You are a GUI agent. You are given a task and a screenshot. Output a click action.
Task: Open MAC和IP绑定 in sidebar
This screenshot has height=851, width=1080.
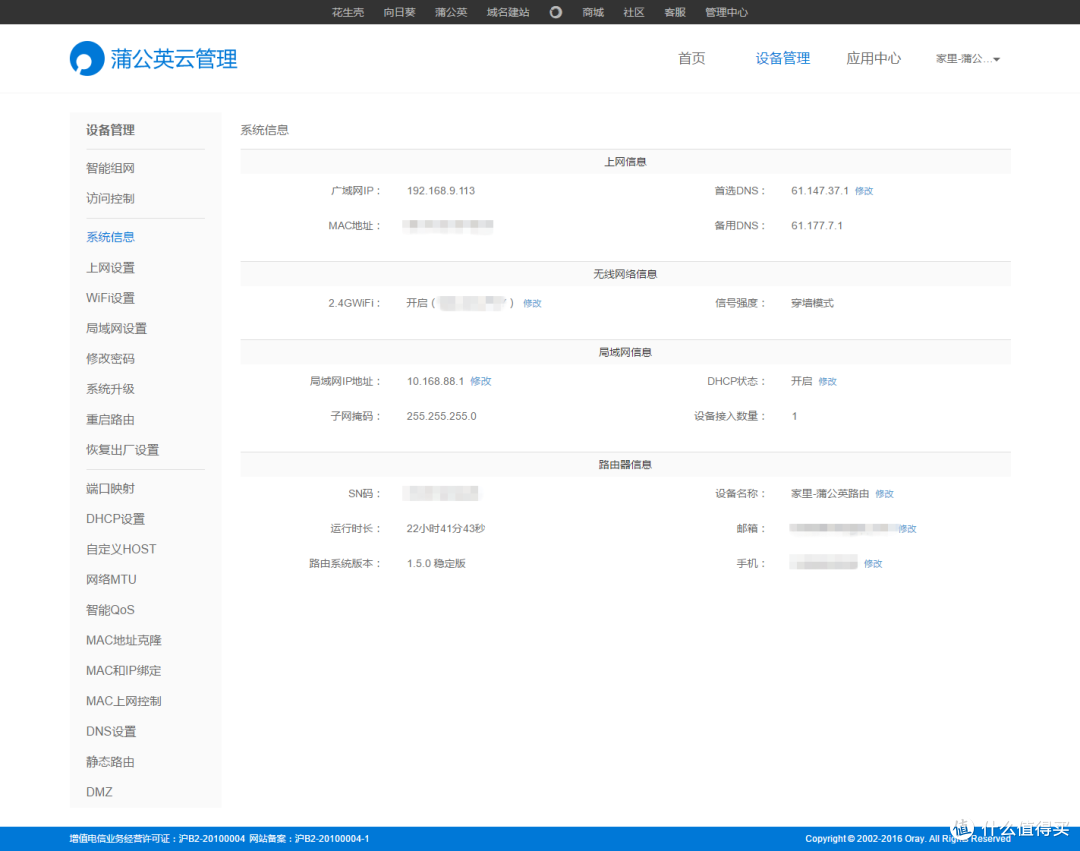click(123, 671)
